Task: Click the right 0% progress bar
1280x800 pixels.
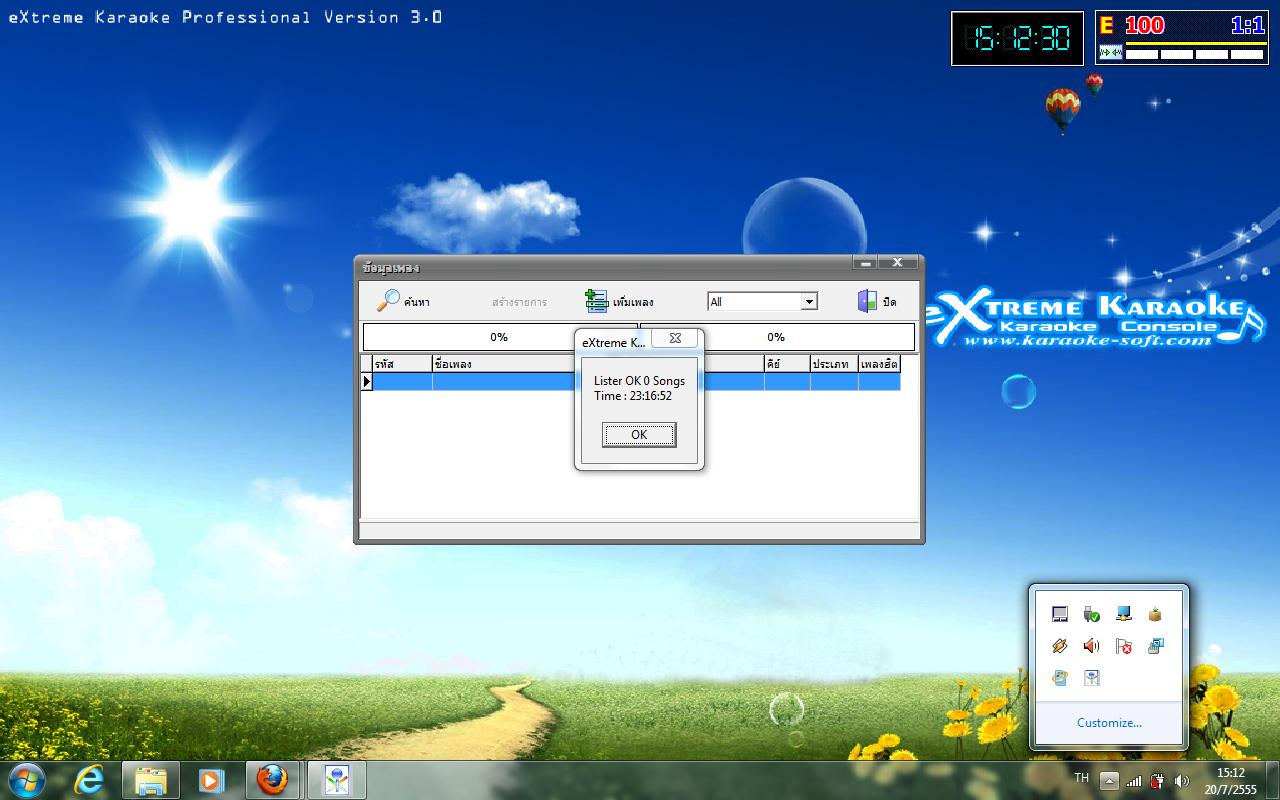Action: point(776,337)
